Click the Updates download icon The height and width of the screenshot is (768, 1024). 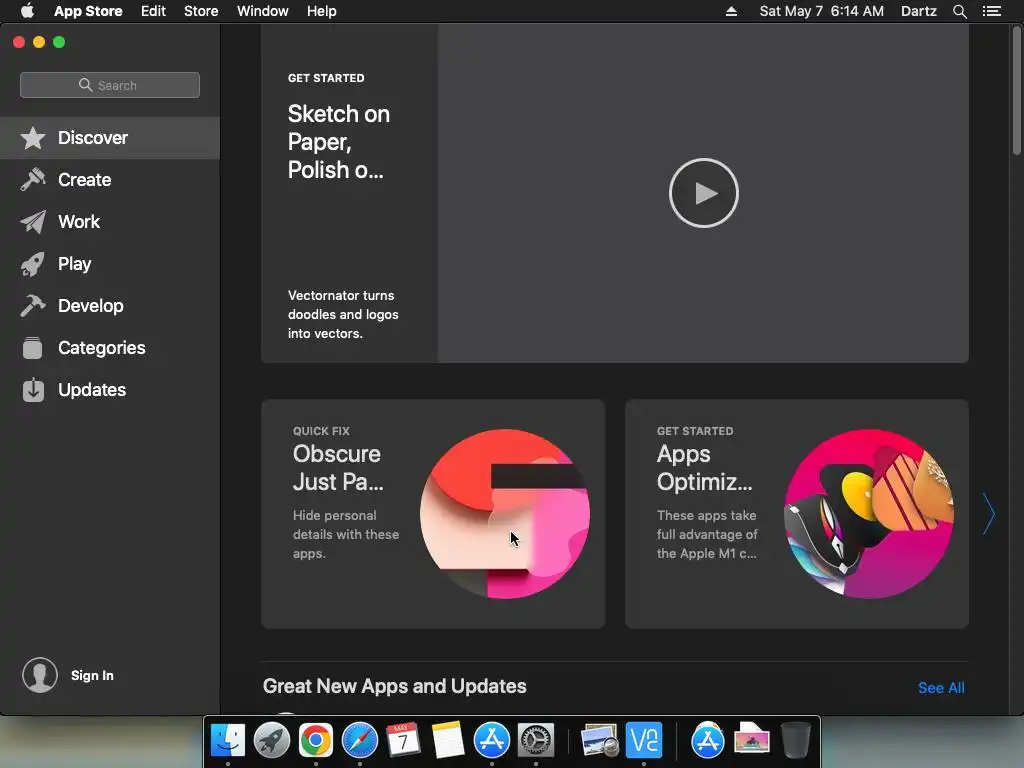tap(33, 390)
